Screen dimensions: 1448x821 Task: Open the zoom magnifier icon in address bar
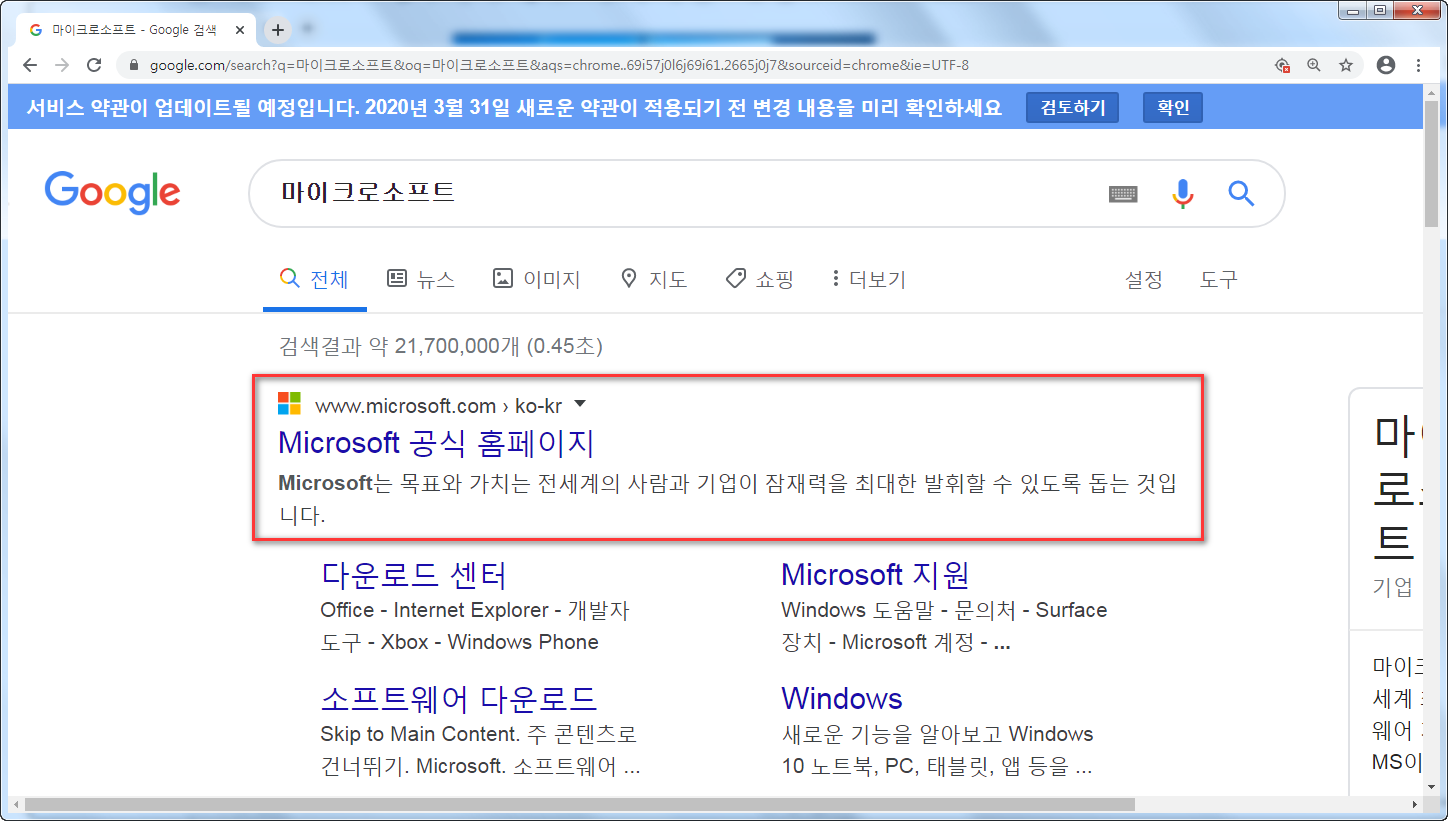click(x=1314, y=65)
